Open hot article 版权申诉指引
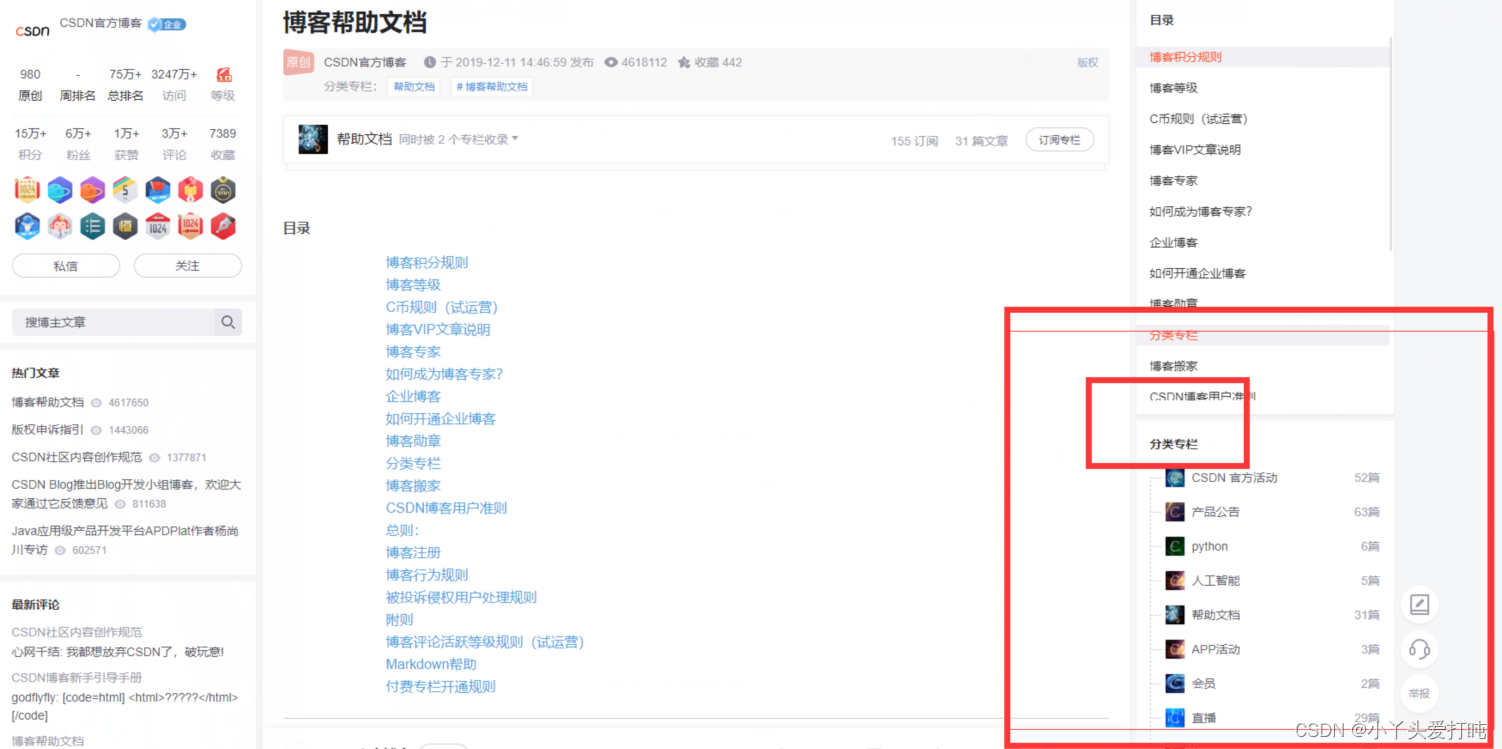1502x749 pixels. pos(48,430)
